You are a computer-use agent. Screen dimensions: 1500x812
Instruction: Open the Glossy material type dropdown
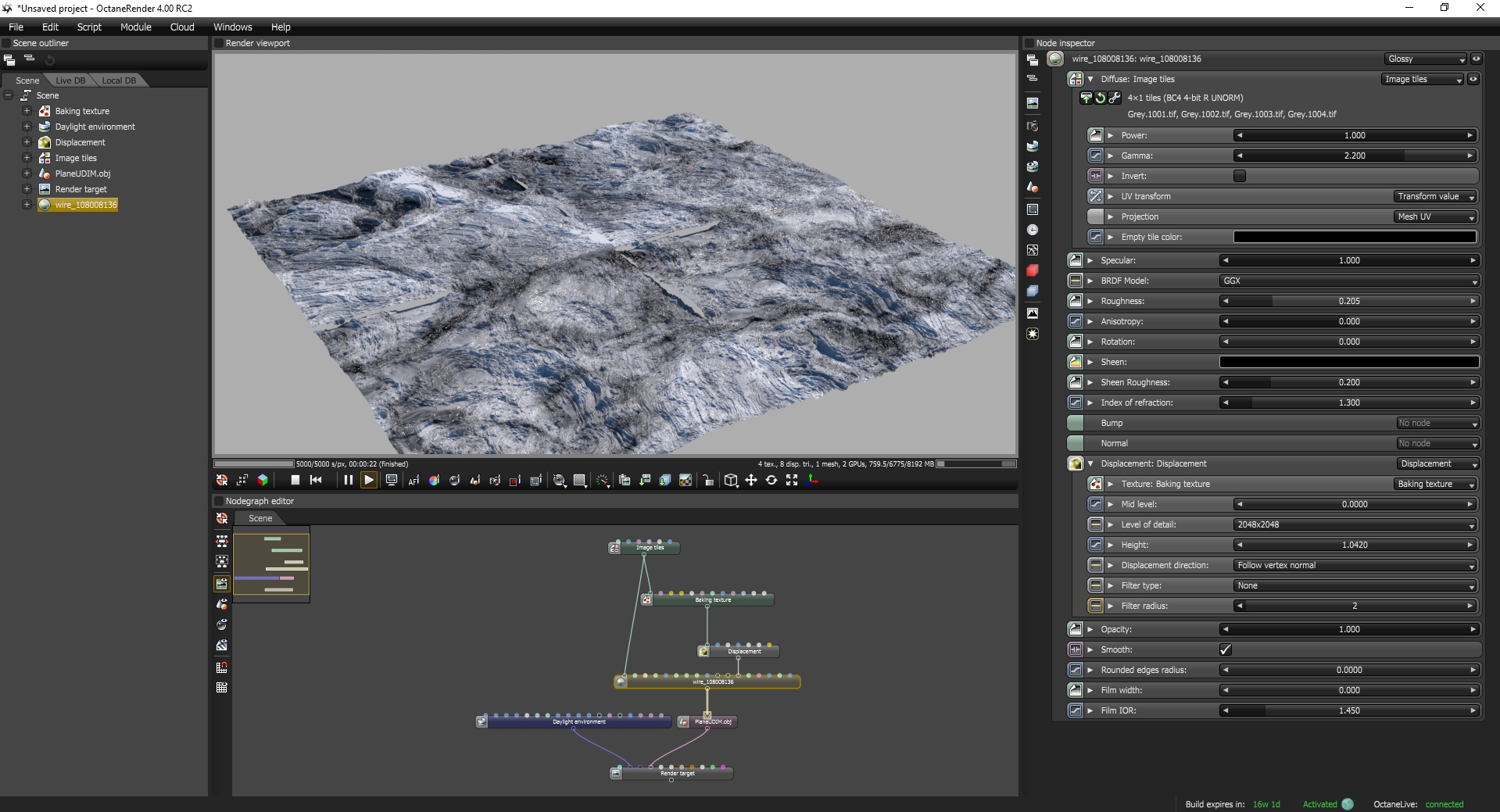click(1425, 59)
